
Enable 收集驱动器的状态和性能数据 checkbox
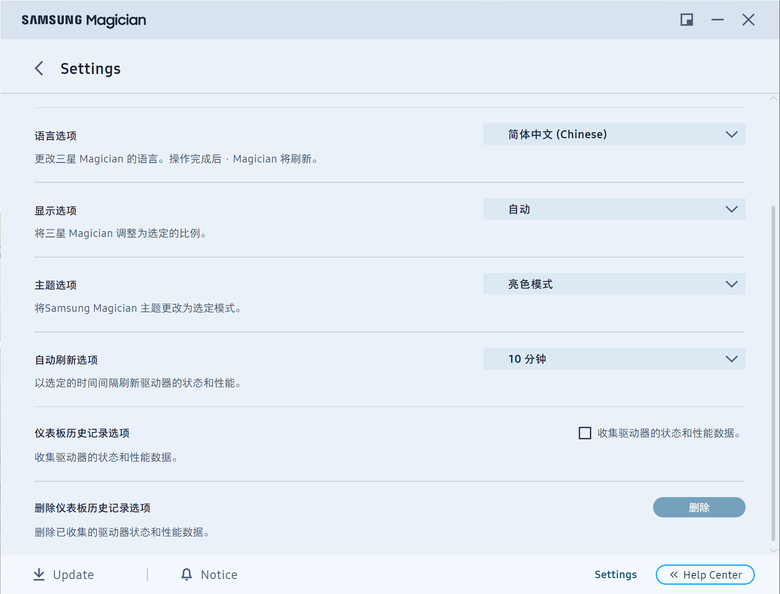click(x=585, y=433)
